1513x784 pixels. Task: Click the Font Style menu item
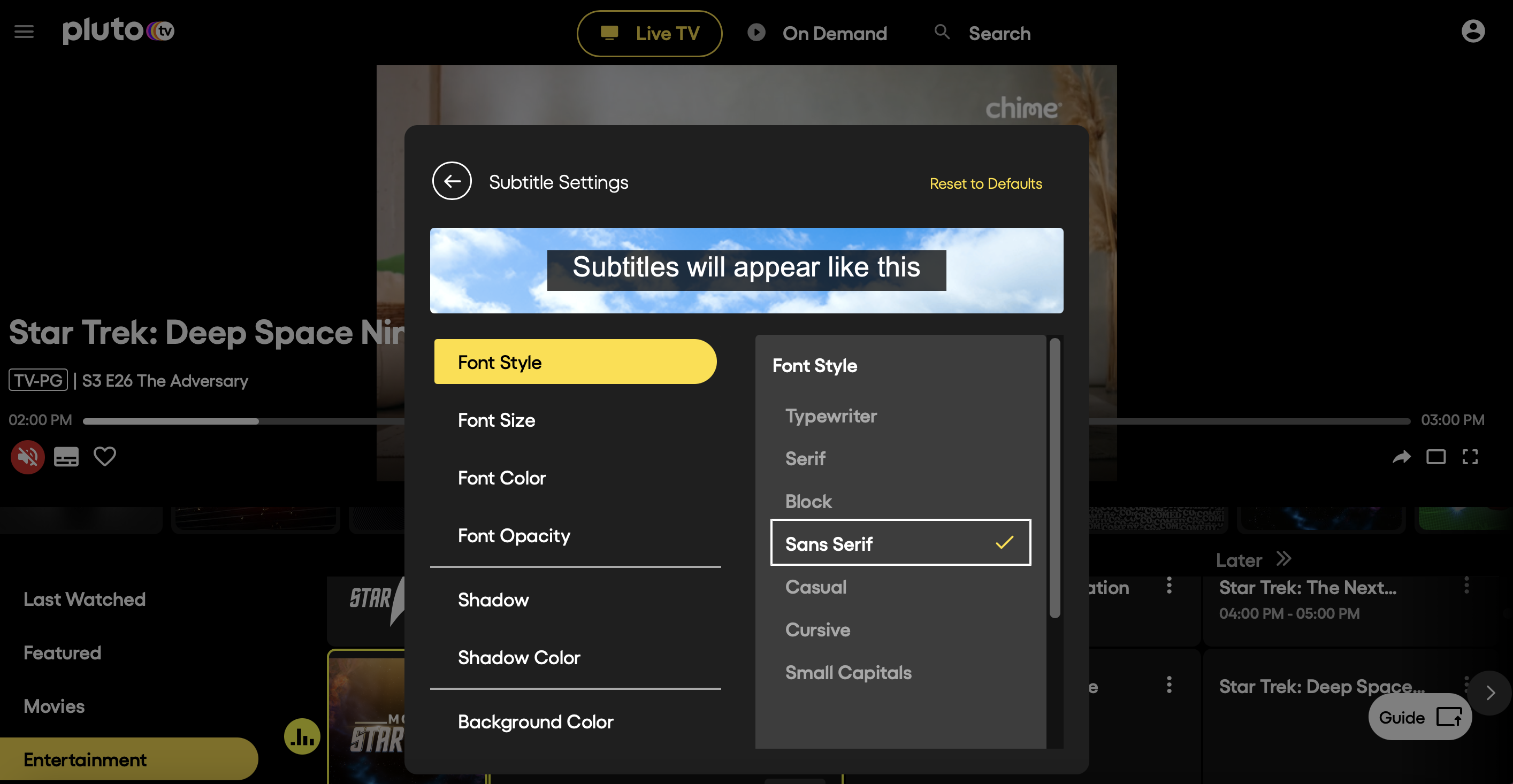pyautogui.click(x=576, y=362)
